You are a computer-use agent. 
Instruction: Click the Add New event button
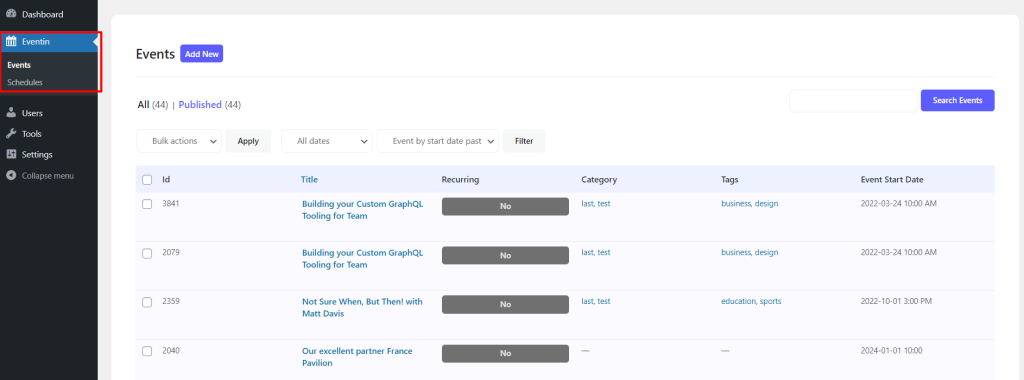point(202,54)
